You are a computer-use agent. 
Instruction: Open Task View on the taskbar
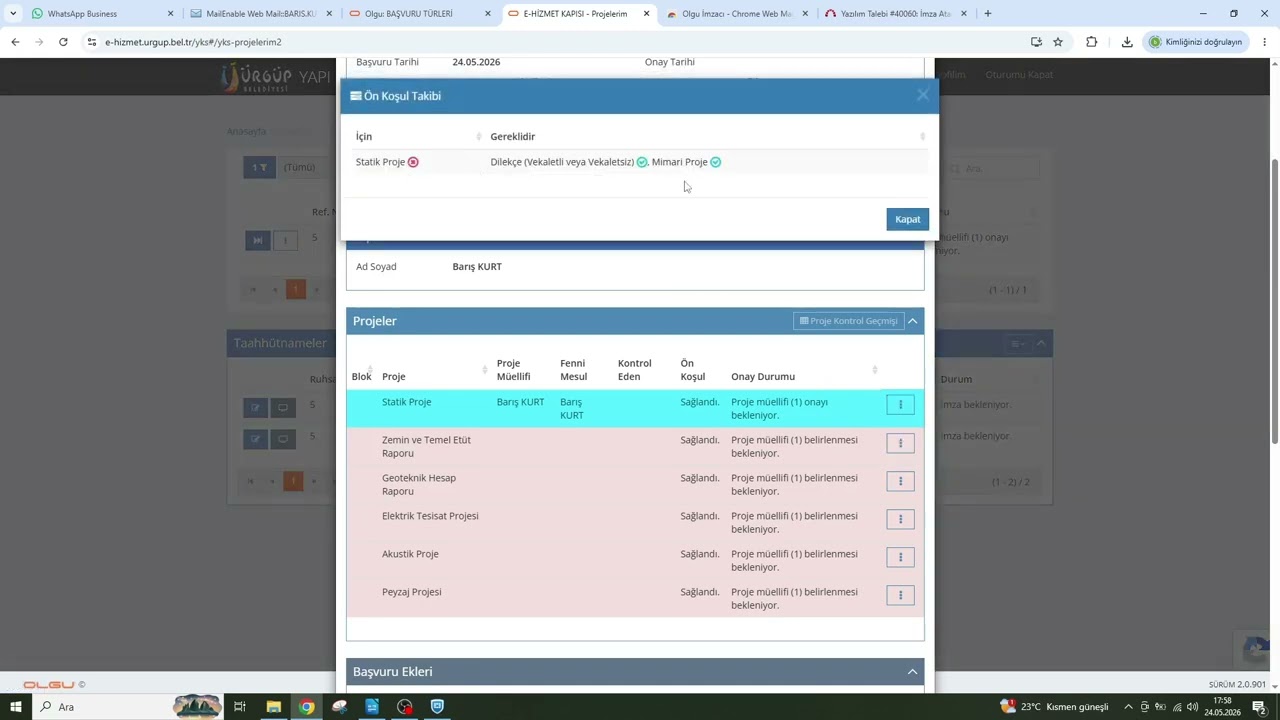click(240, 707)
